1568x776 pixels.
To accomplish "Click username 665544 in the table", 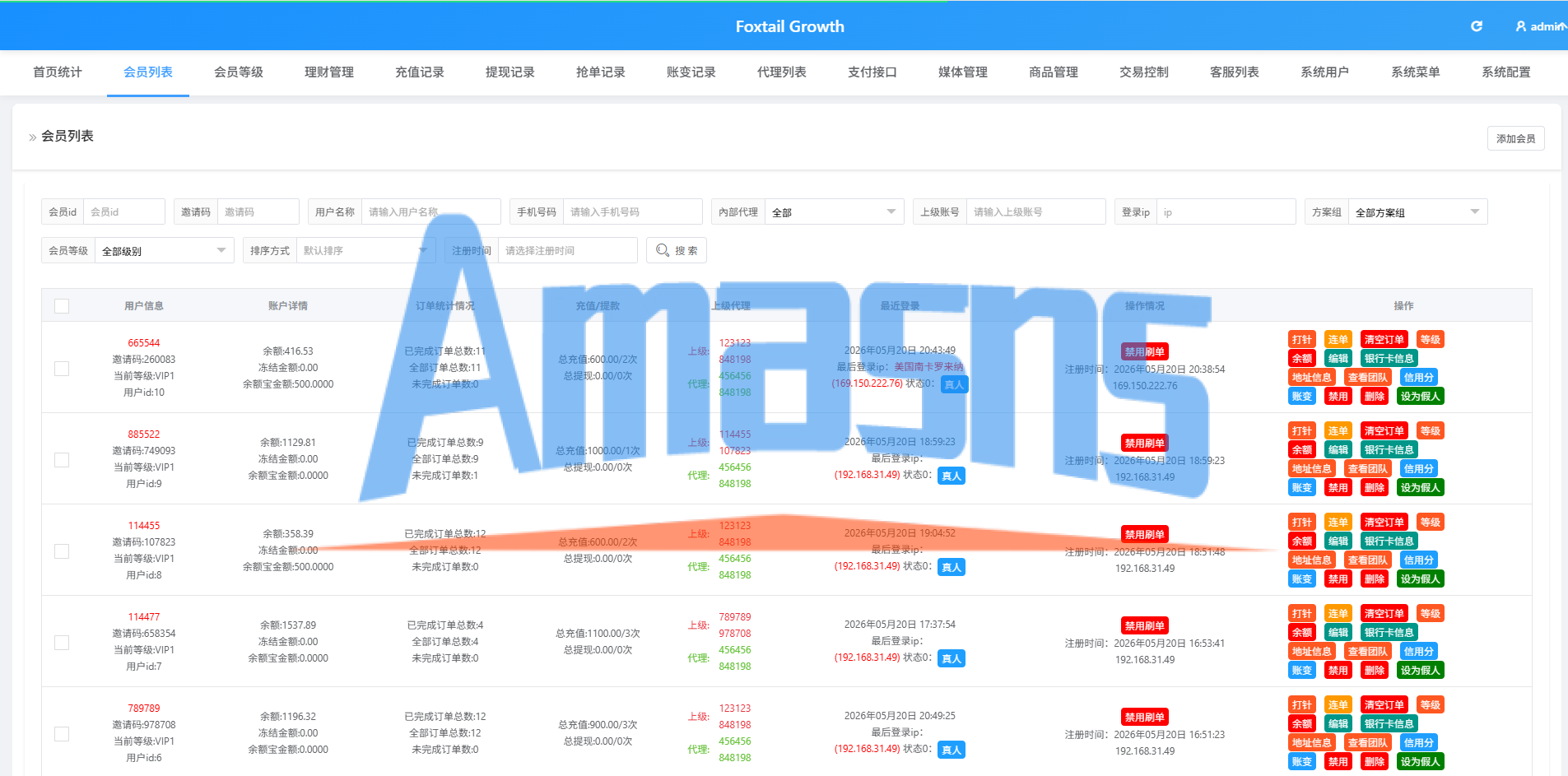I will 144,343.
